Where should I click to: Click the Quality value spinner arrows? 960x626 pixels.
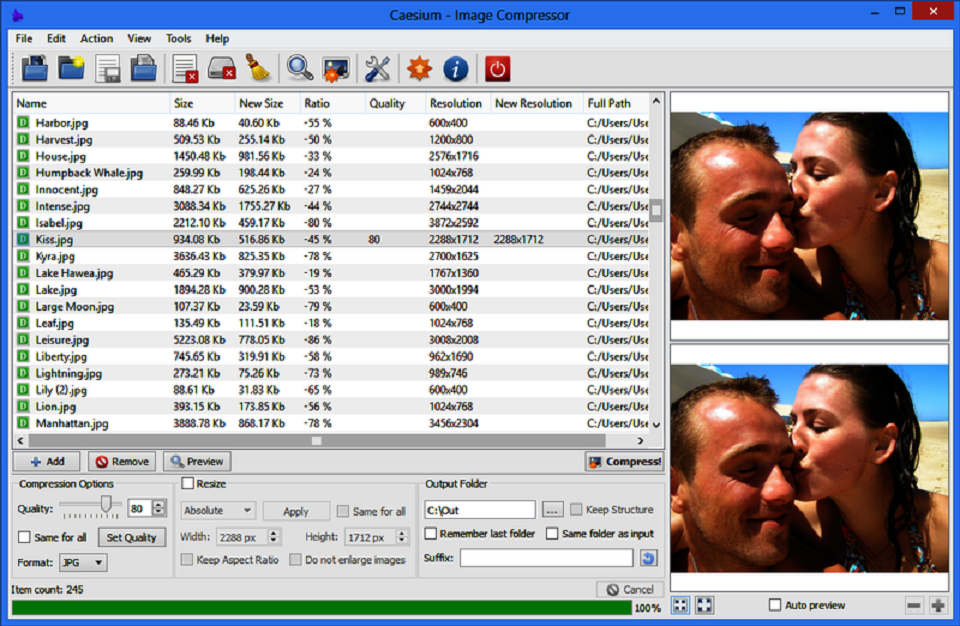coord(159,508)
